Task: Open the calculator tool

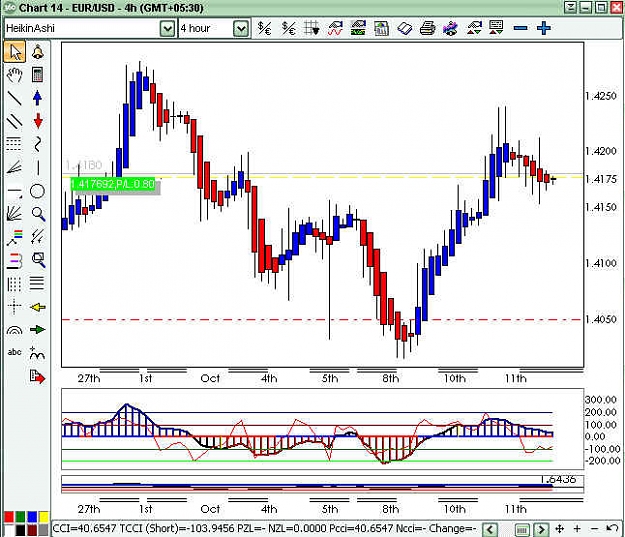Action: 37,75
